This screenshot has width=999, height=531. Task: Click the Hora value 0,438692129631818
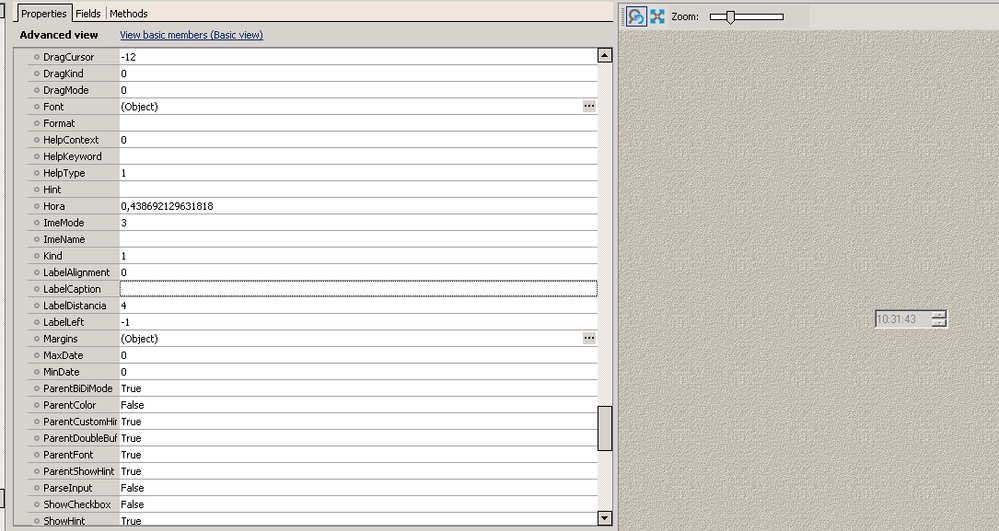click(x=167, y=206)
